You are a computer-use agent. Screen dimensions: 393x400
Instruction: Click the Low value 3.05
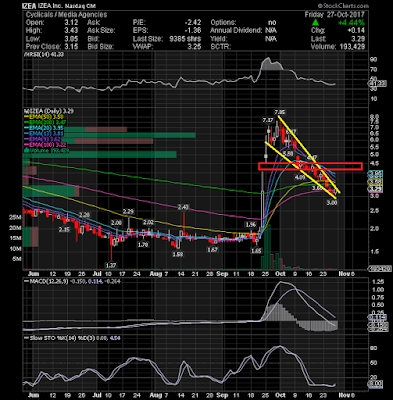click(71, 38)
